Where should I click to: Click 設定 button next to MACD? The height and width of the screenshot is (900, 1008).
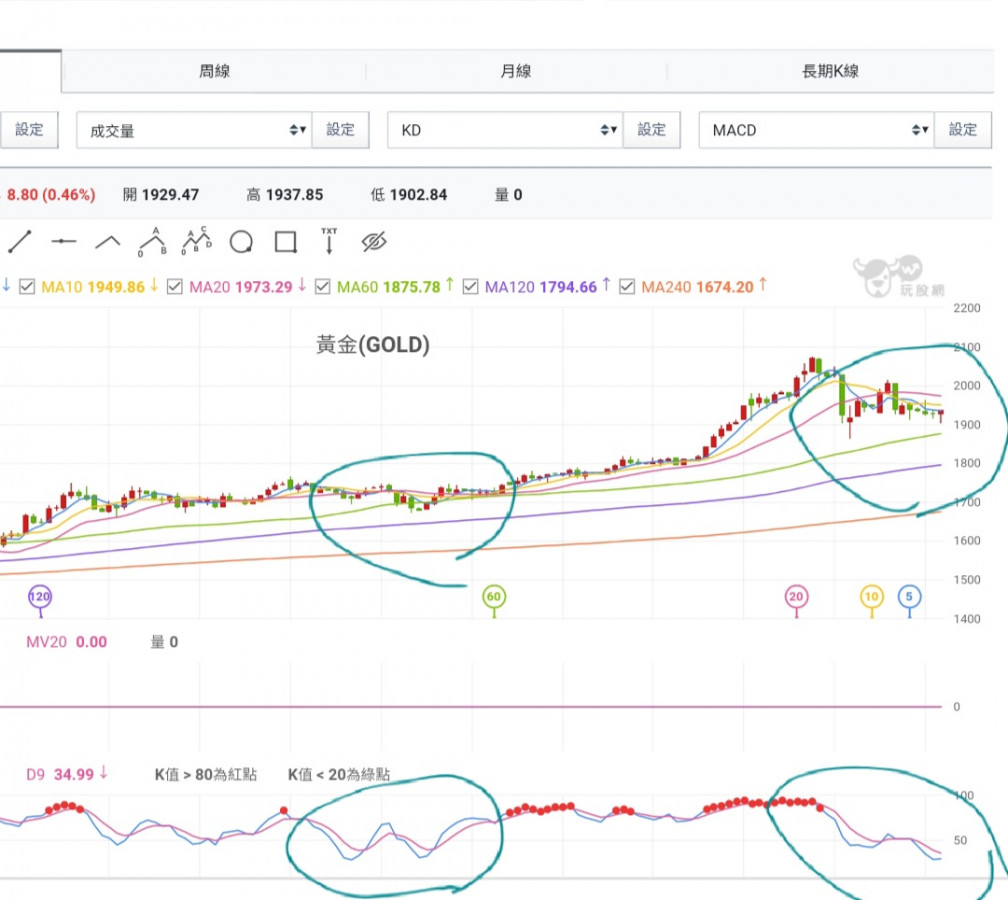coord(963,130)
